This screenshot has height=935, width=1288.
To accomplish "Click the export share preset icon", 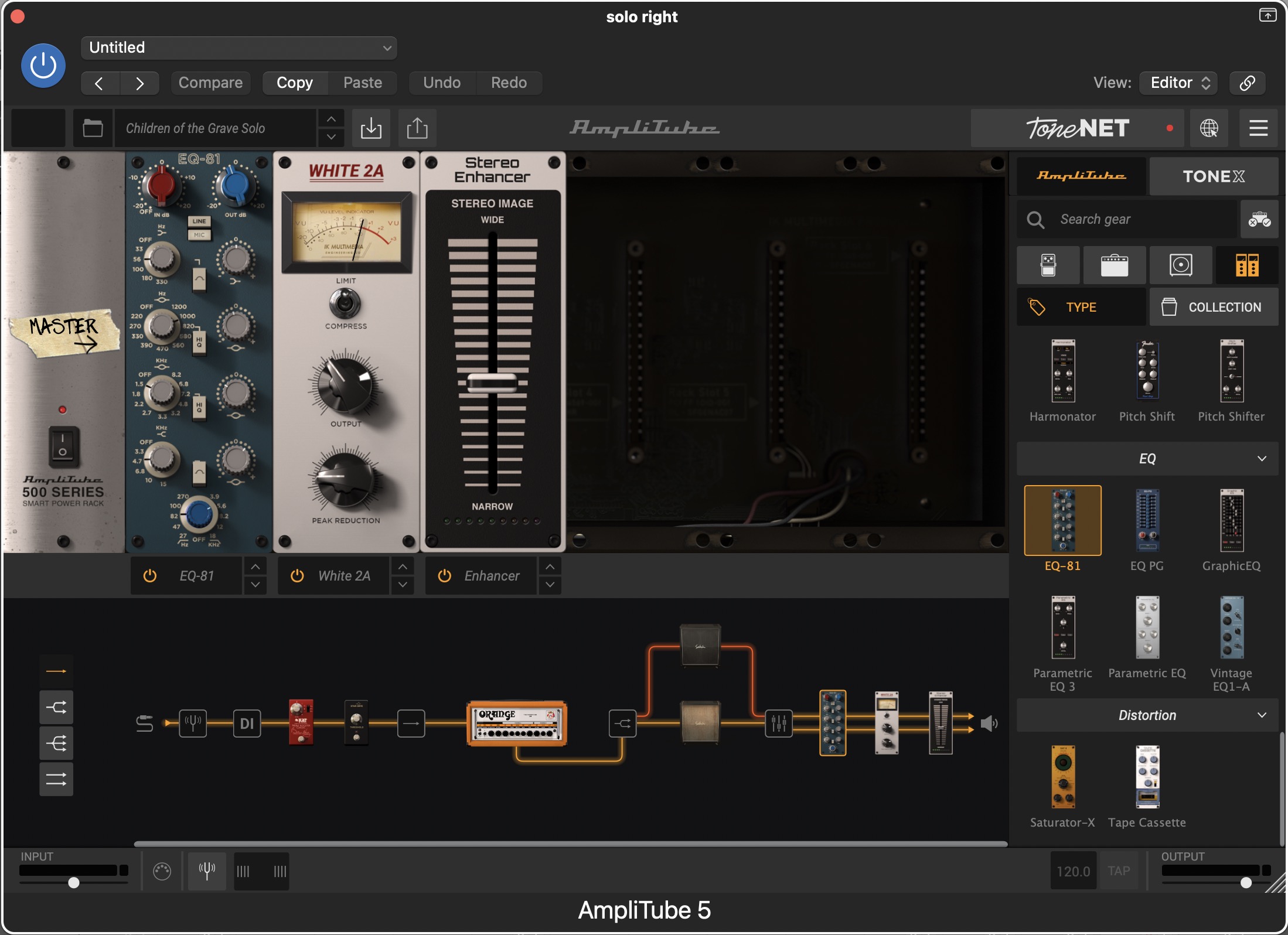I will coord(417,128).
